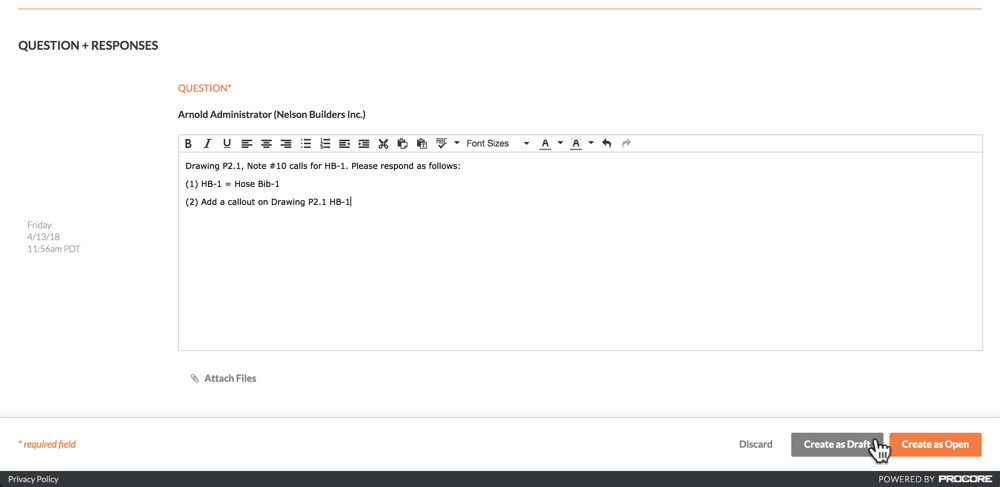Open the spellcheck options dropdown arrow
This screenshot has width=1000, height=487.
click(457, 144)
